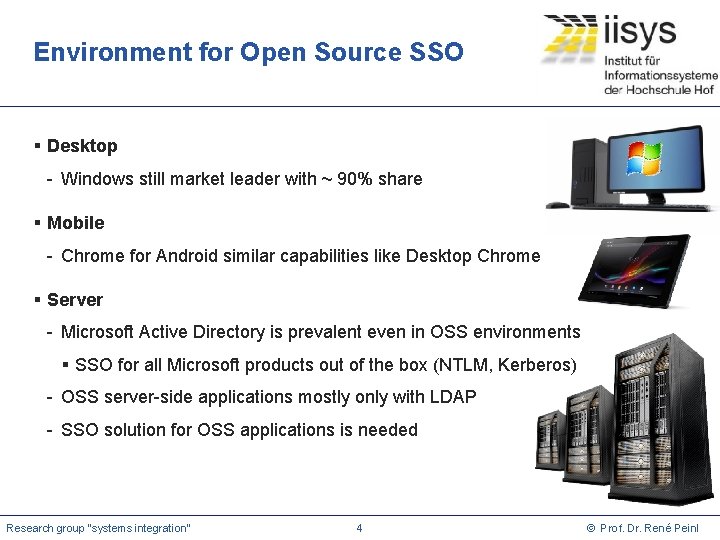
Task: Click the server racks image
Action: (625, 419)
